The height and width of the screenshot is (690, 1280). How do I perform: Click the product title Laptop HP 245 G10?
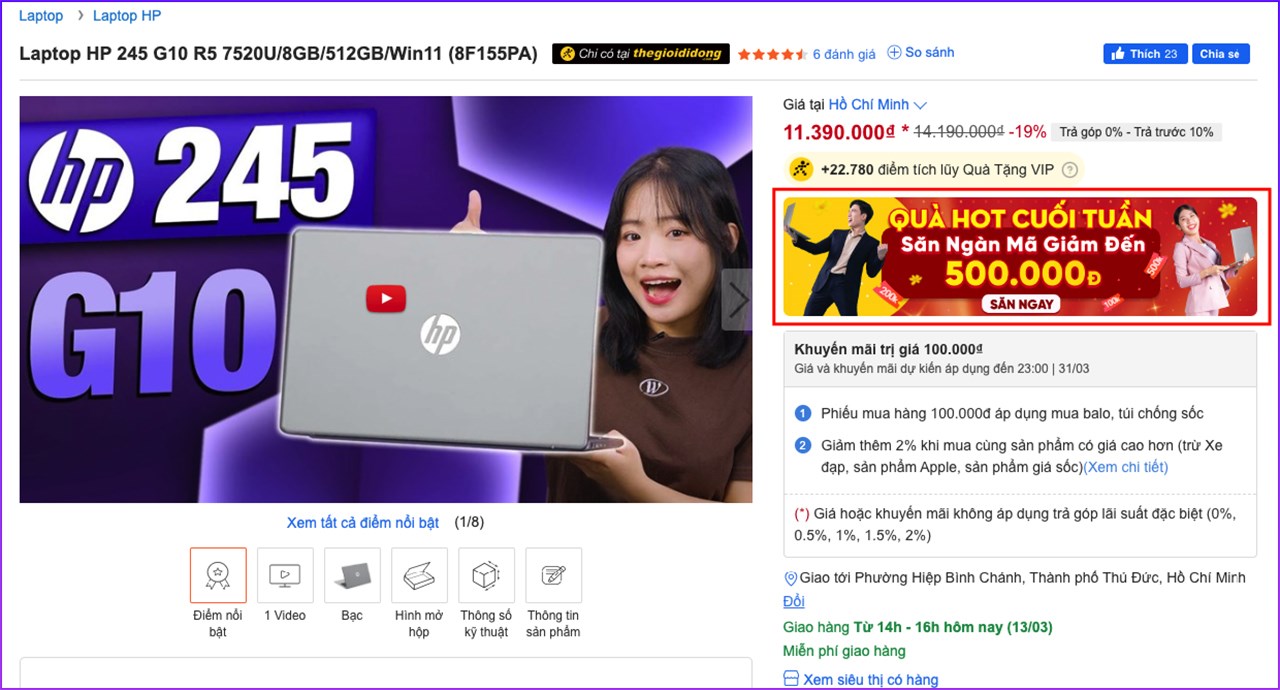278,53
